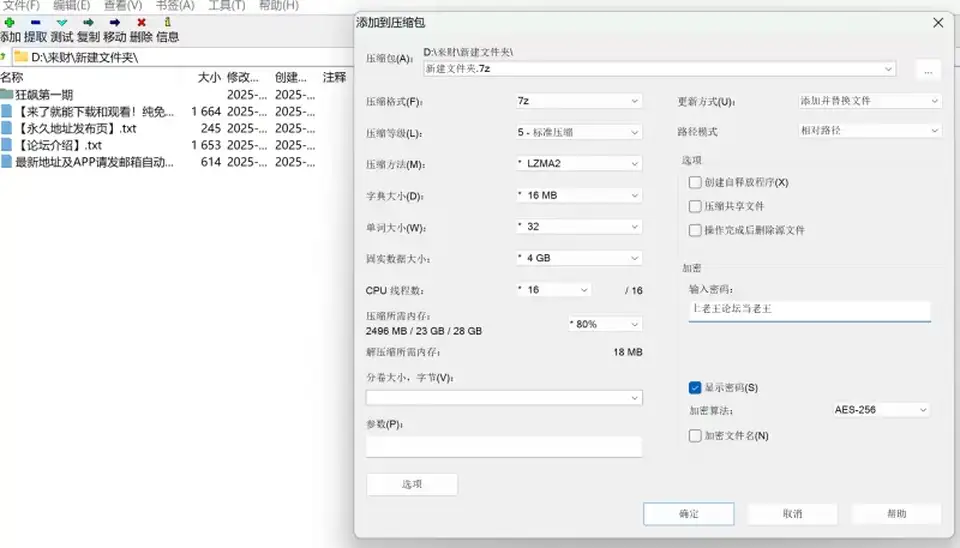This screenshot has height=548, width=960.
Task: Click the size value 1 664
Action: (x=206, y=111)
